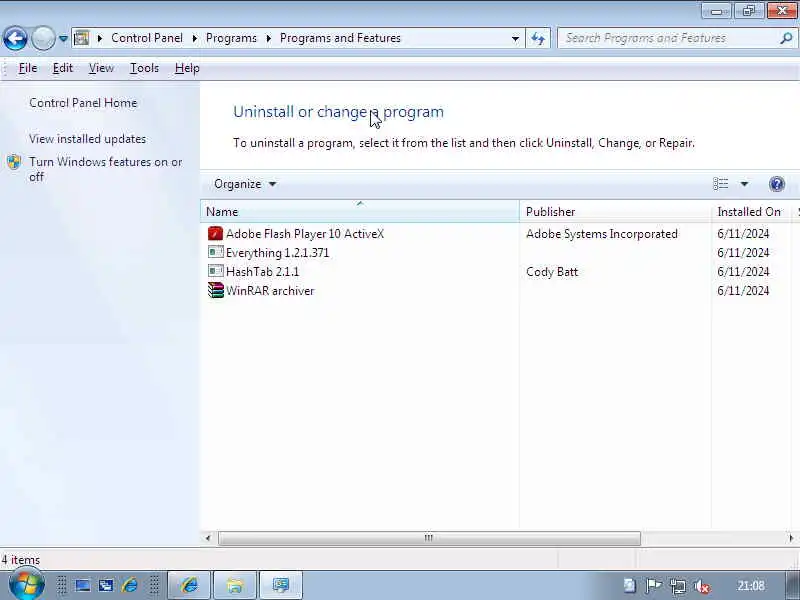Sort by the Publisher column header
800x600 pixels.
(615, 212)
